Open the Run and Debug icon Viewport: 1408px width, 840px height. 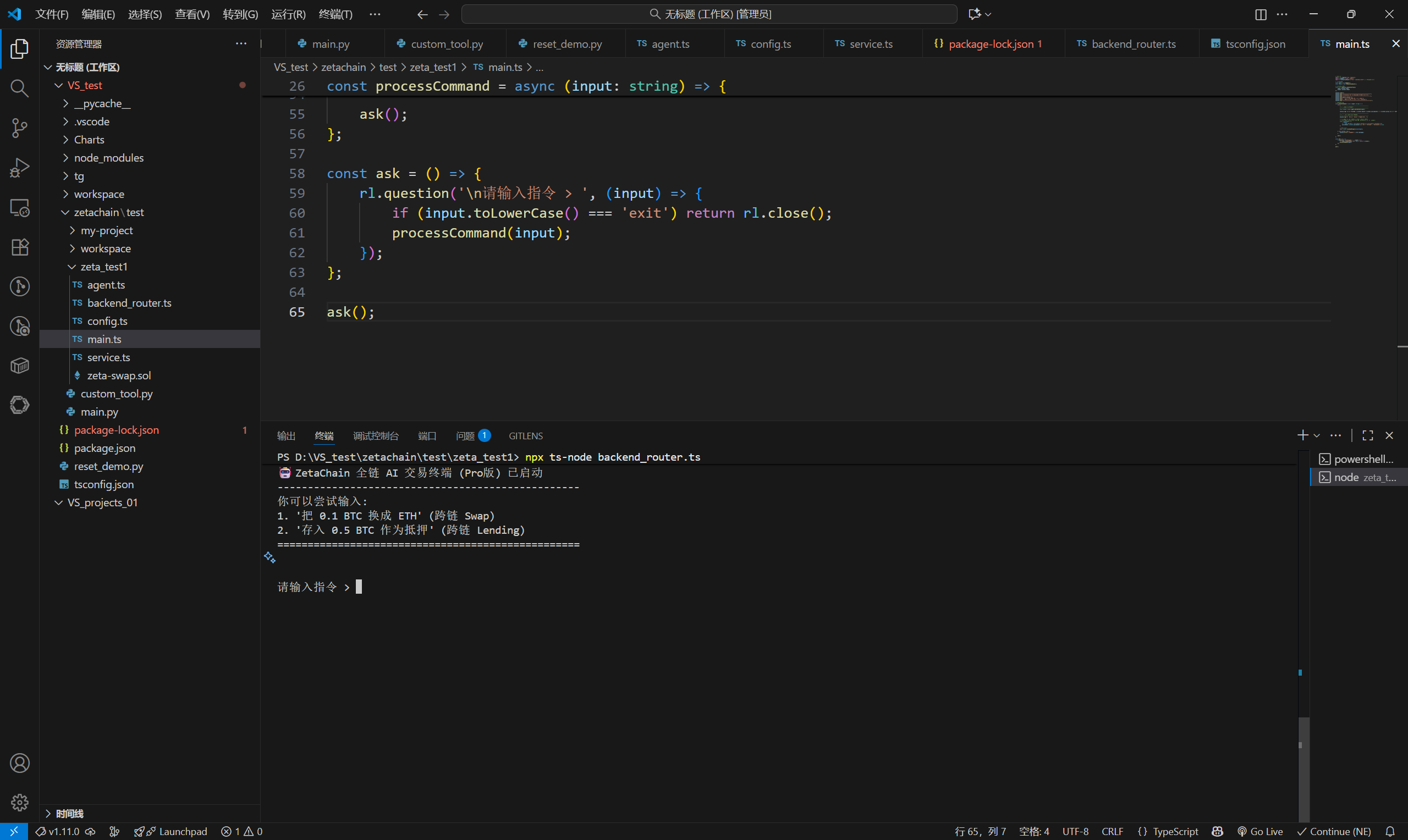19,168
